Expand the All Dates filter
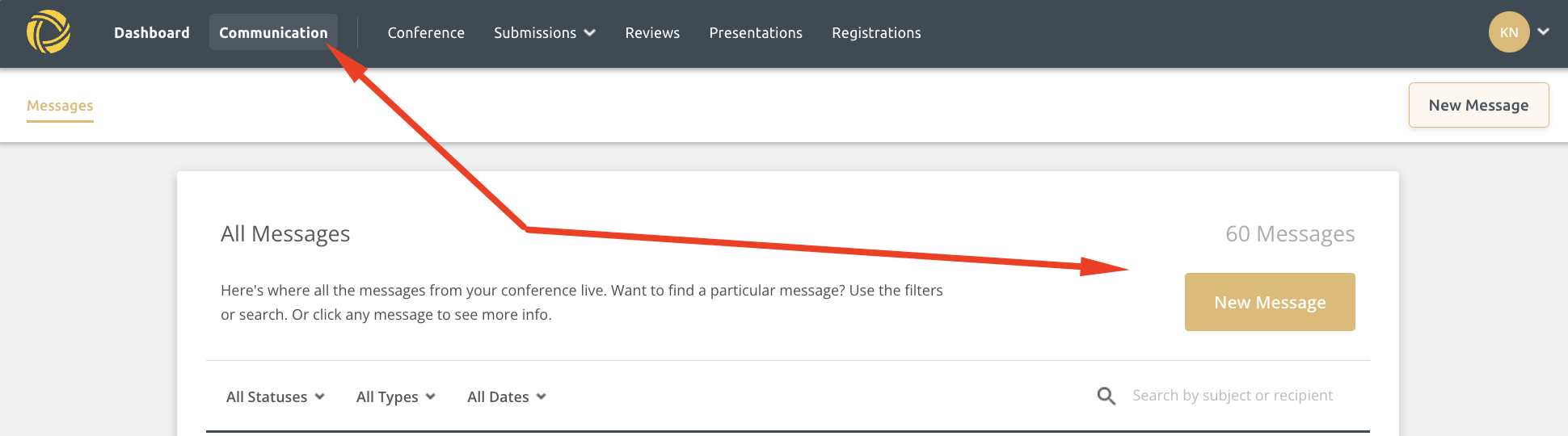The width and height of the screenshot is (1568, 436). click(507, 396)
